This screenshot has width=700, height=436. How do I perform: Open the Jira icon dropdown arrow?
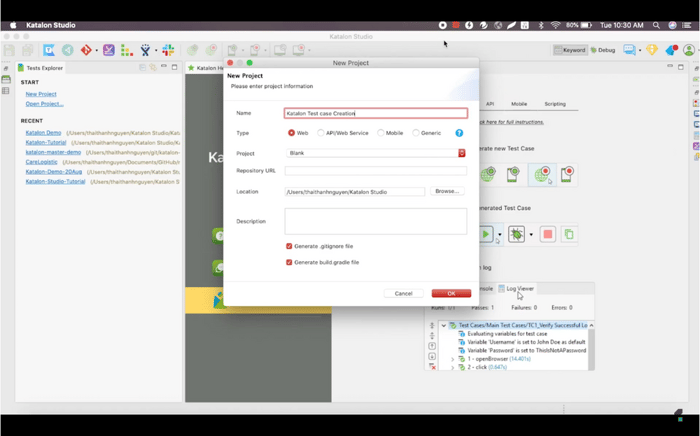156,50
